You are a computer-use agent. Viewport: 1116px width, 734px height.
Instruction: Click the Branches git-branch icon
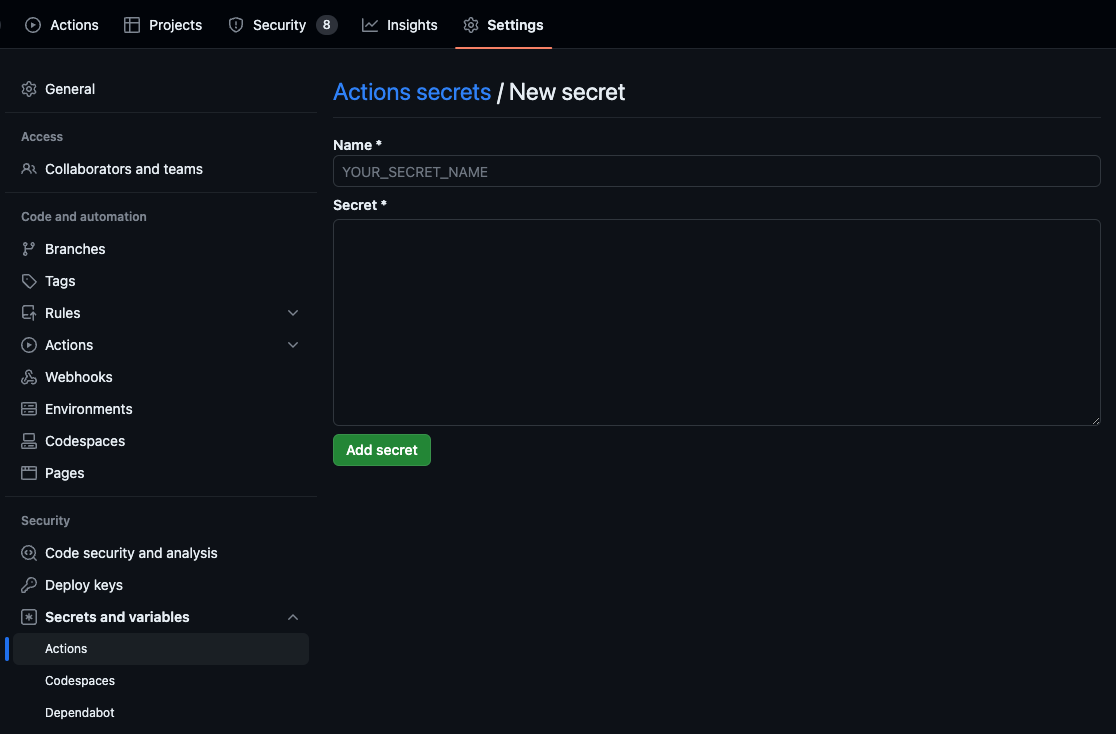[28, 248]
